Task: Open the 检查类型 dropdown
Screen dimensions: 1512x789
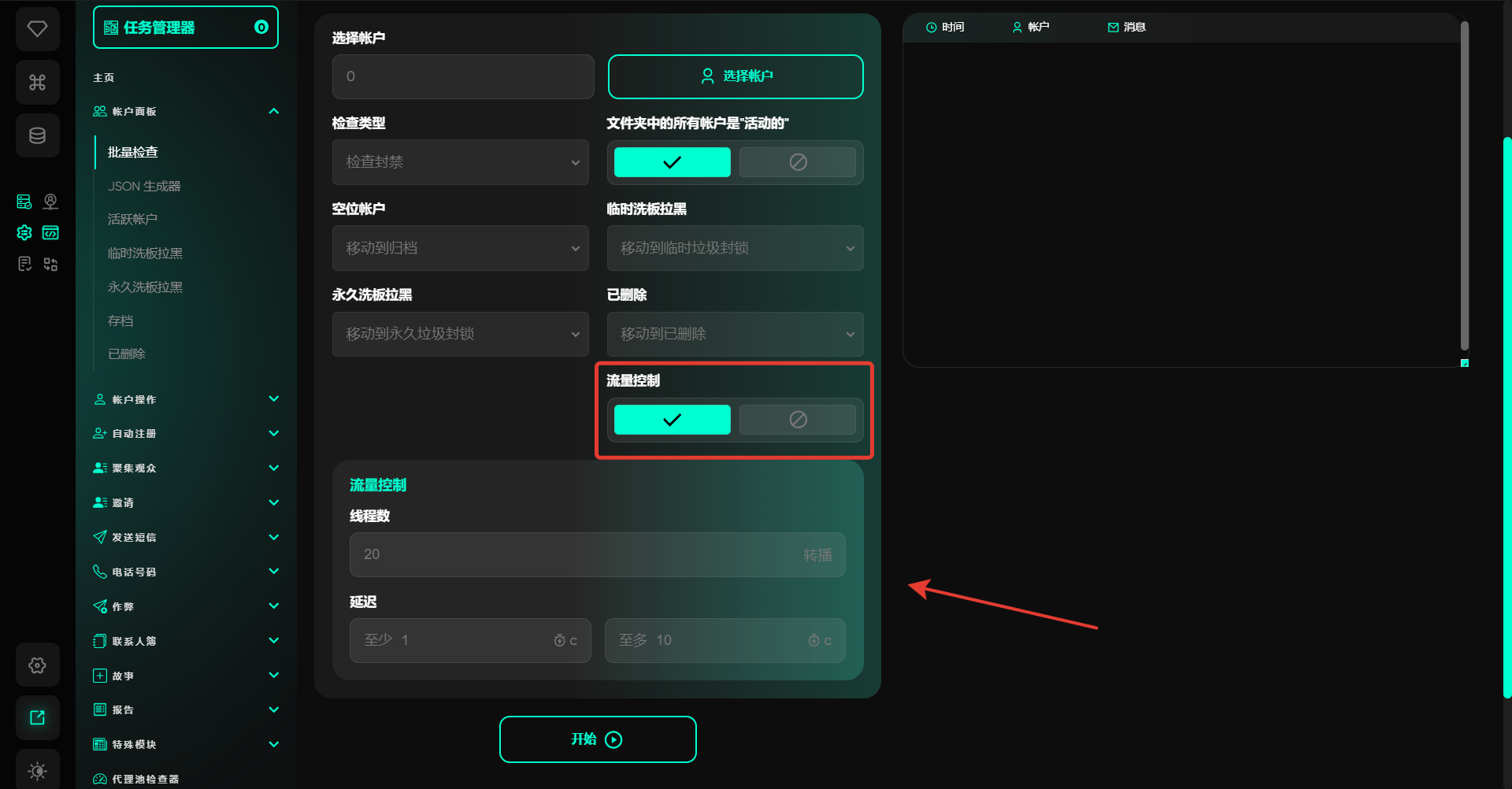Action: coord(460,162)
